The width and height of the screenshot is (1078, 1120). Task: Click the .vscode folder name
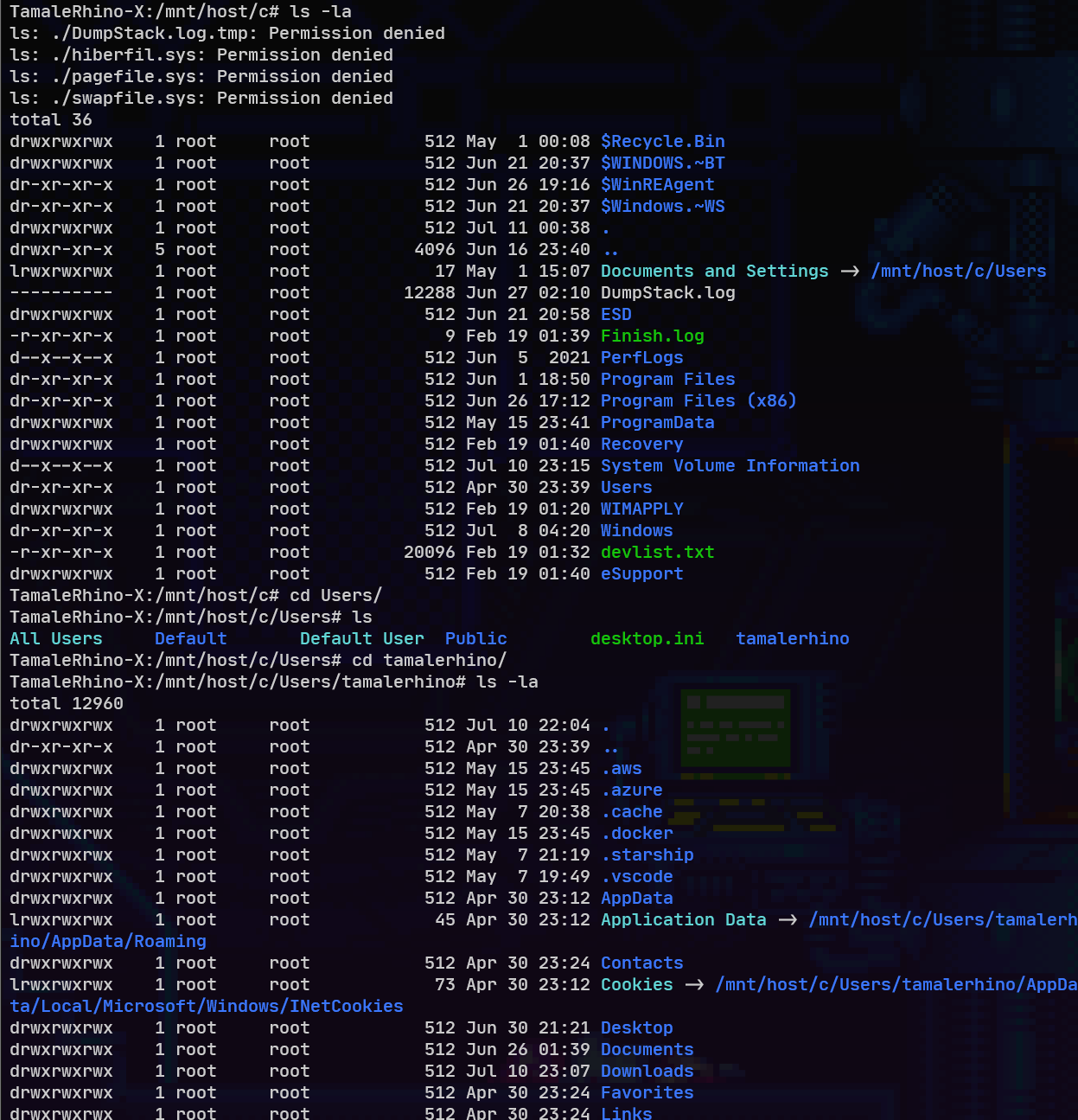tap(637, 876)
